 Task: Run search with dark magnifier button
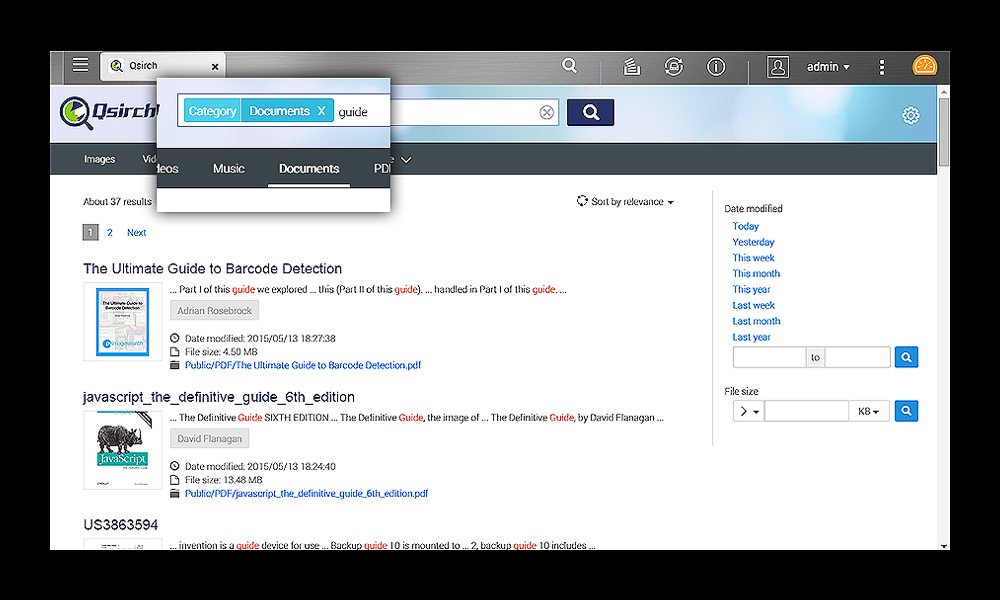pos(590,112)
